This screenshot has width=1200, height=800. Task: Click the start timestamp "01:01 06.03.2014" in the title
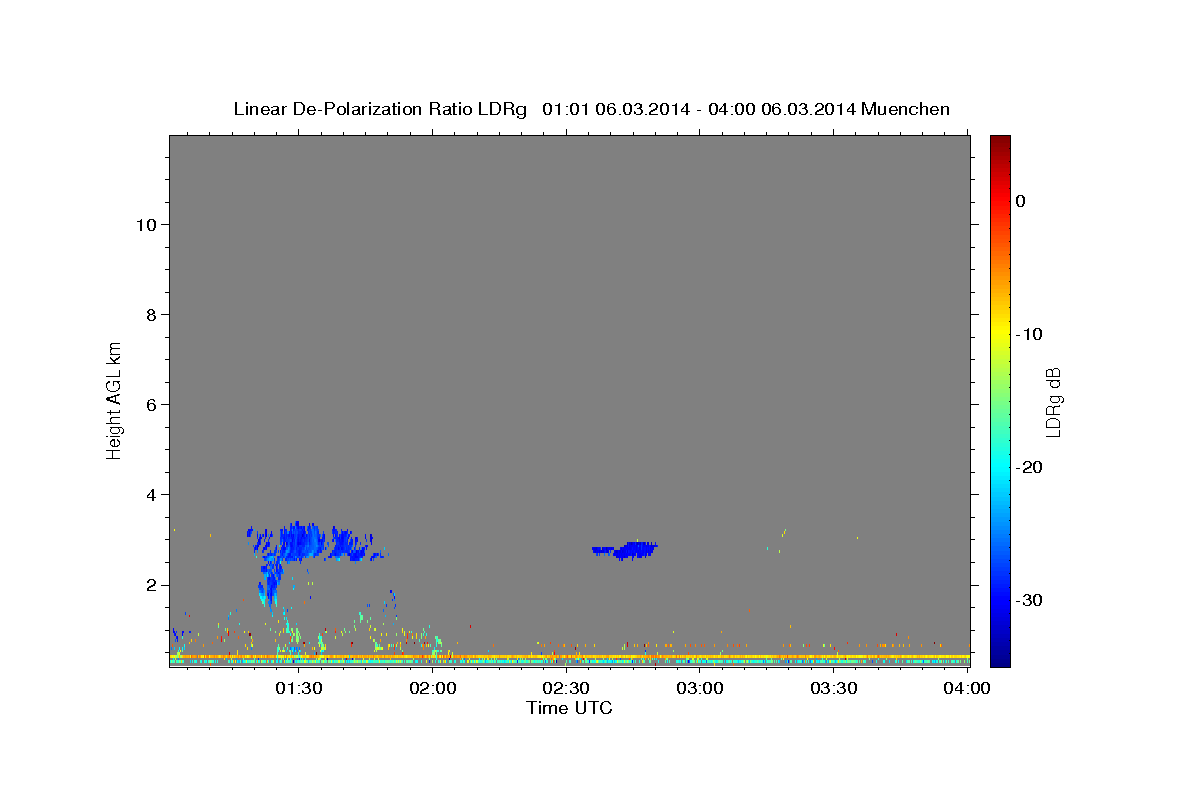(616, 109)
